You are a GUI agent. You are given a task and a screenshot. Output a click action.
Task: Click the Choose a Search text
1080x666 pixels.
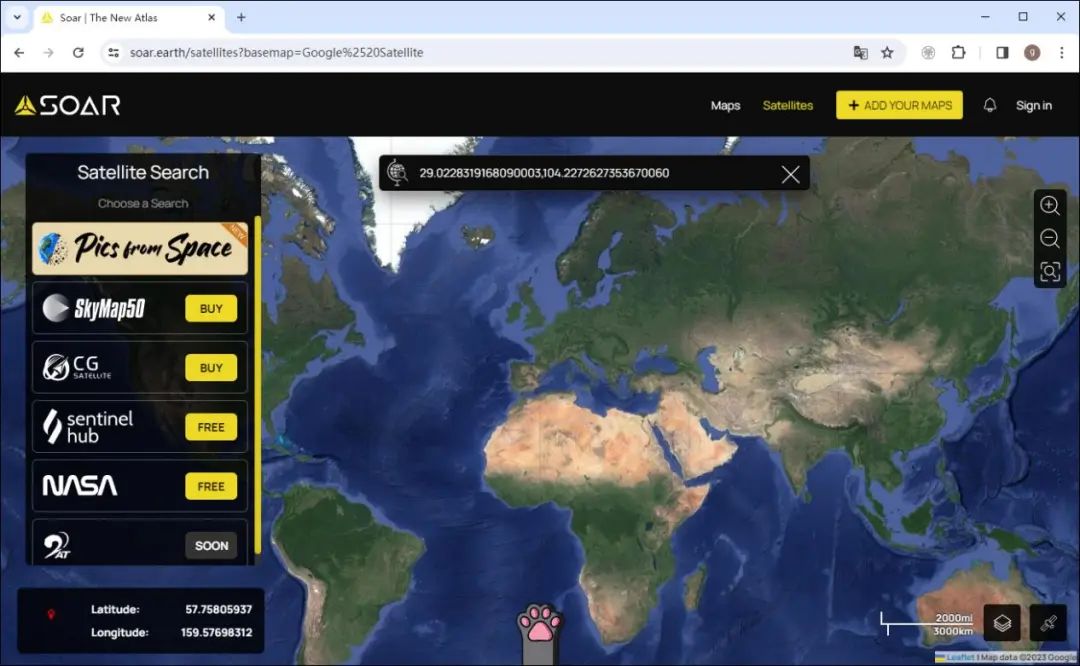click(x=143, y=203)
